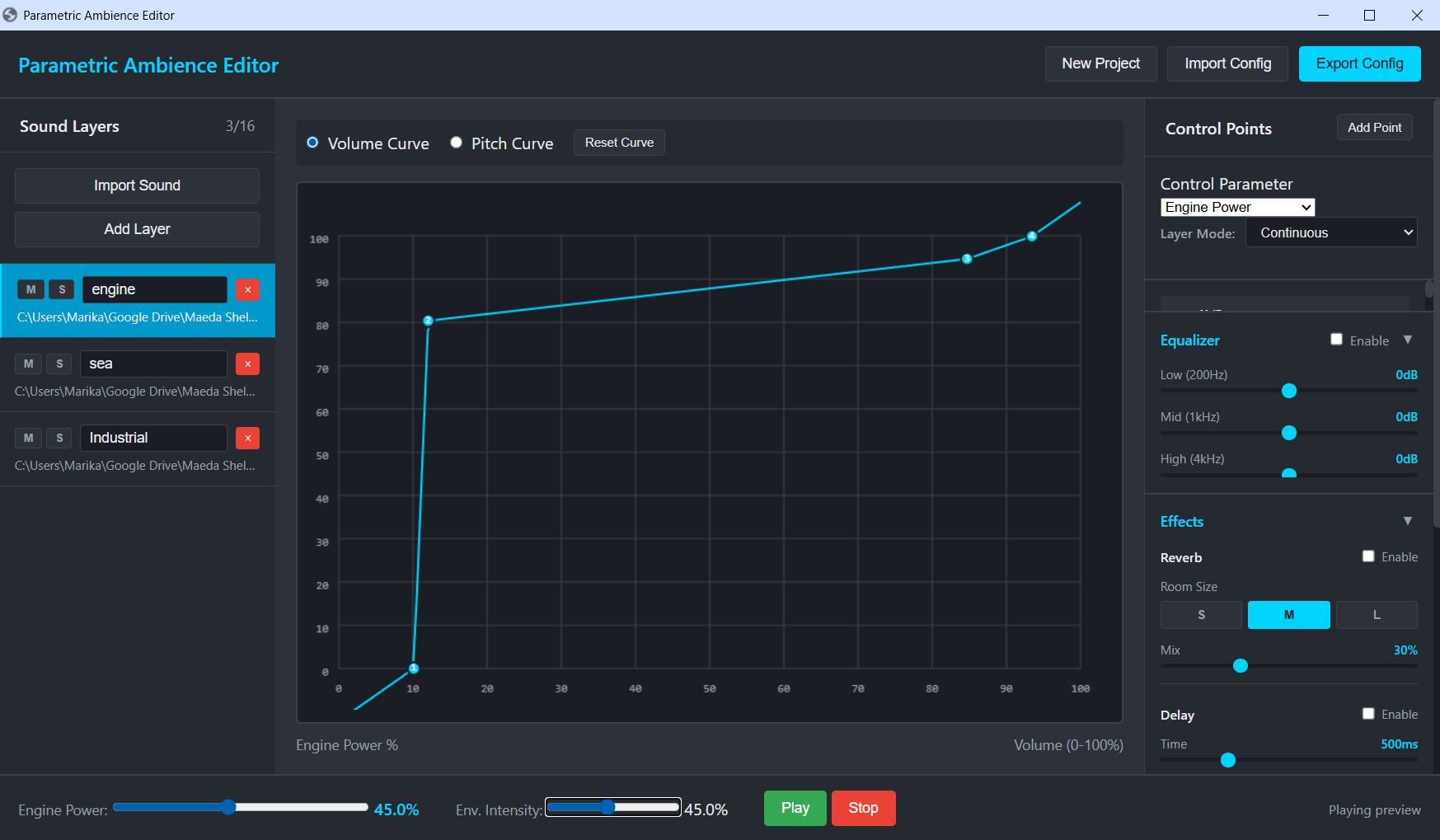Click the Reverb Mix 30% value
The width and height of the screenshot is (1440, 840).
[x=1405, y=650]
